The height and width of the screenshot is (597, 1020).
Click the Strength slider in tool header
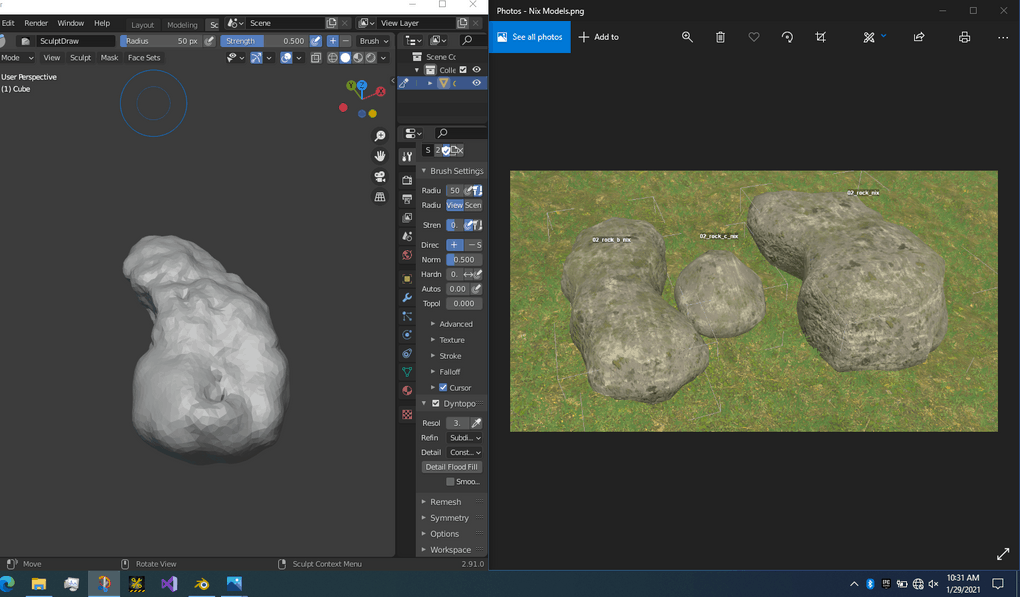click(264, 41)
